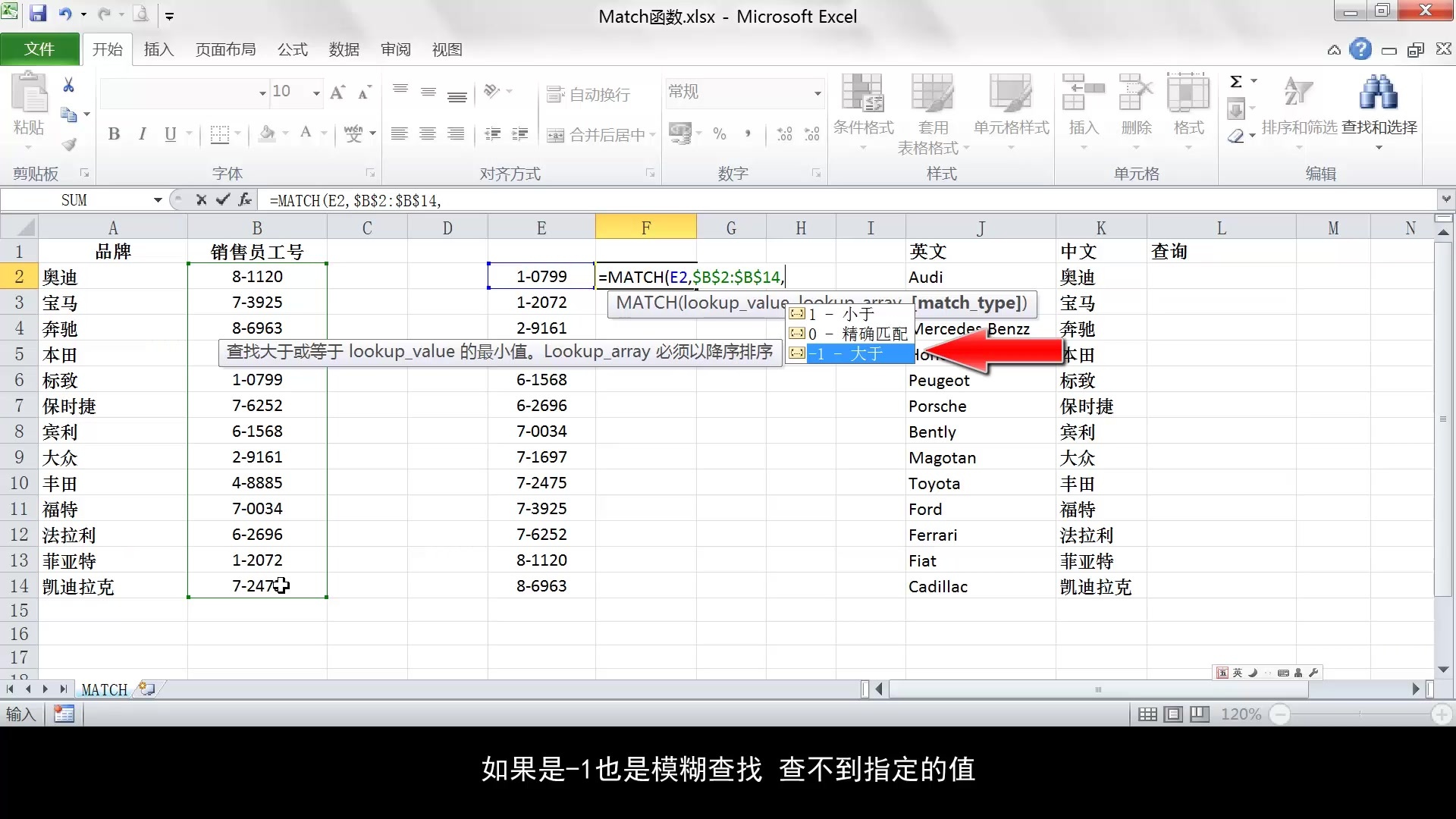Click the large Paste clipboard icon

(x=30, y=93)
